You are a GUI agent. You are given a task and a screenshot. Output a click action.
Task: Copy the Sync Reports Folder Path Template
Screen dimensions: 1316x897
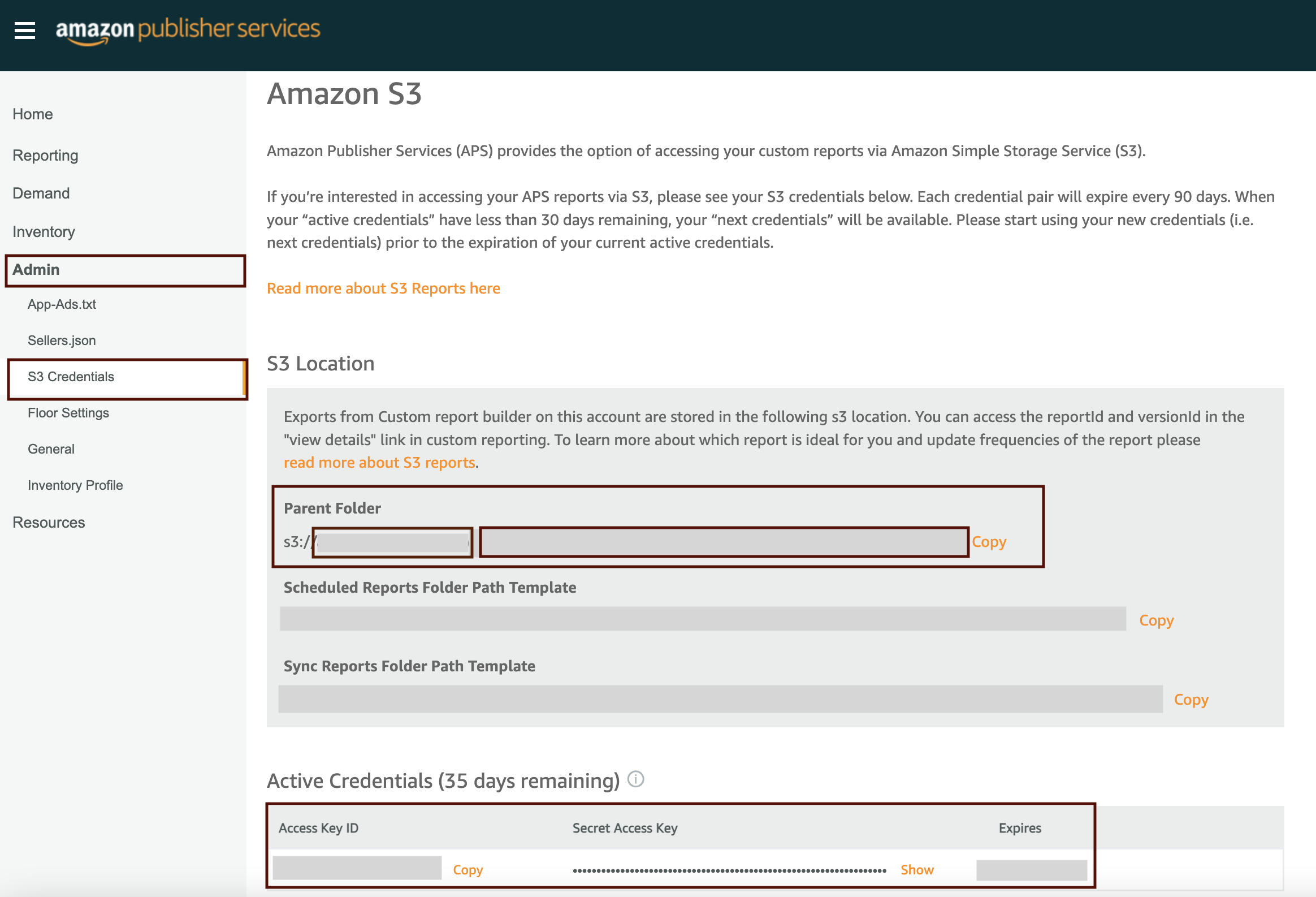click(x=1191, y=699)
